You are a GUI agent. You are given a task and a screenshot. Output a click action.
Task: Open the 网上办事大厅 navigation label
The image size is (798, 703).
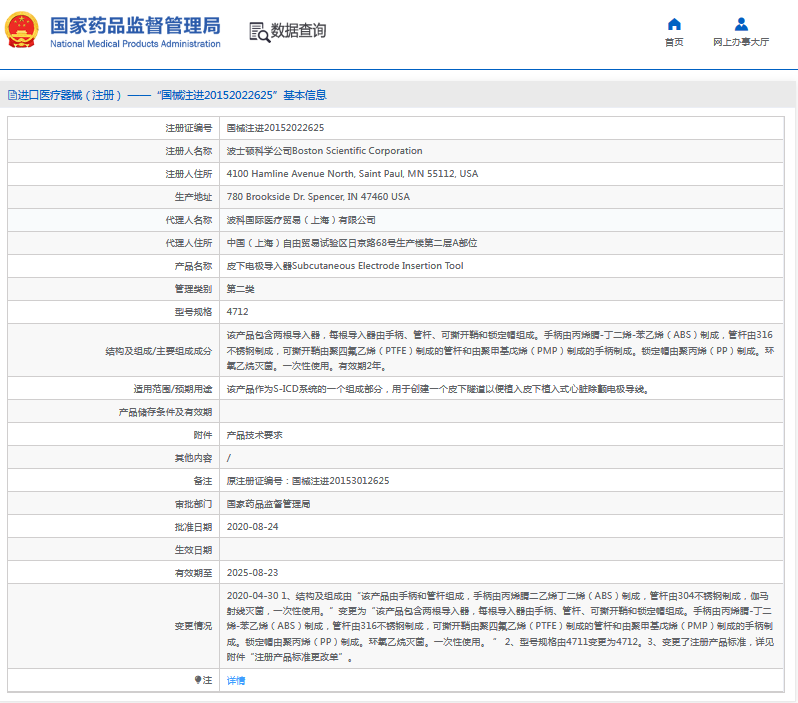(741, 42)
